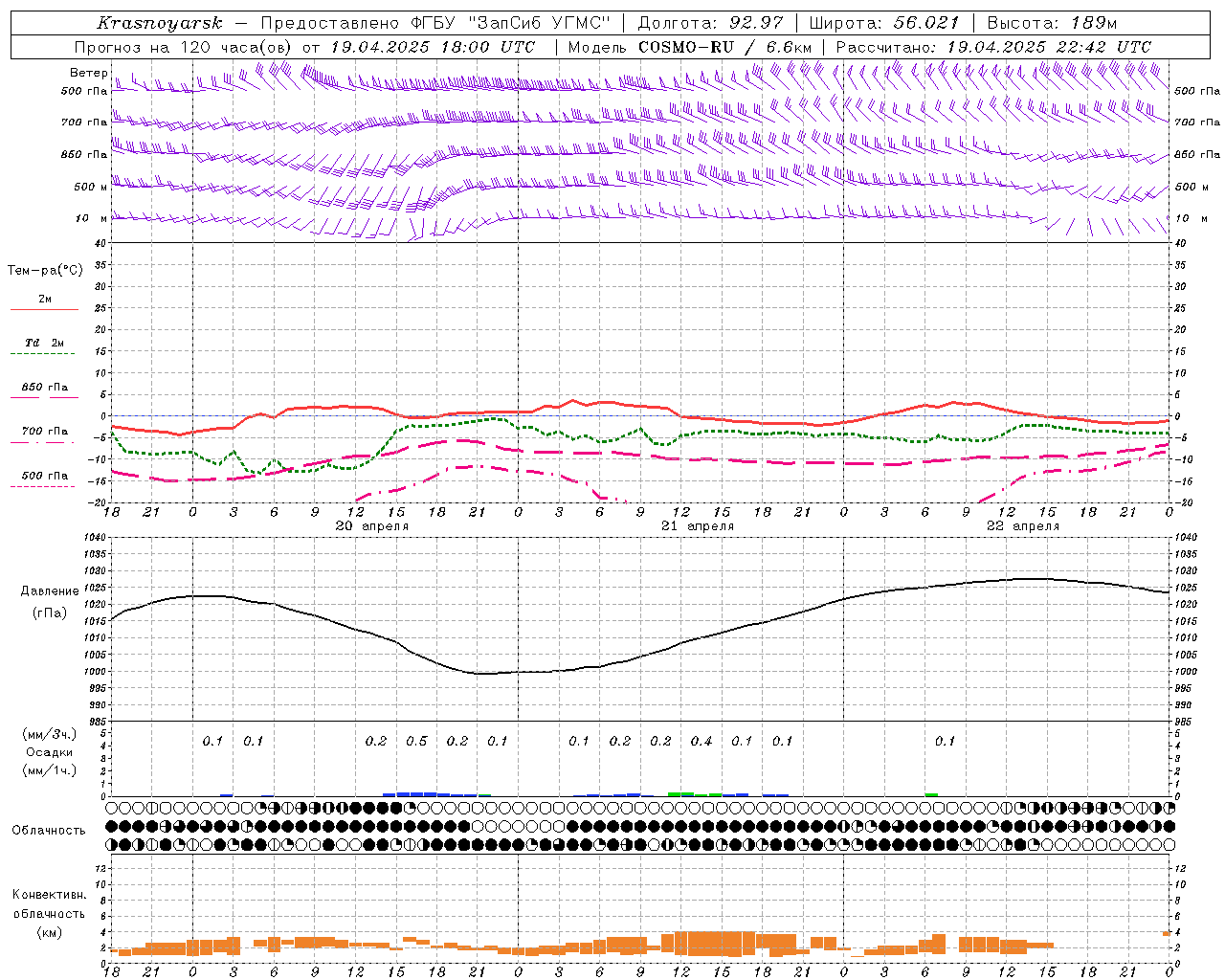
Task: Click the '(мм/3ч.)' precipitation unit label
Action: (x=50, y=734)
